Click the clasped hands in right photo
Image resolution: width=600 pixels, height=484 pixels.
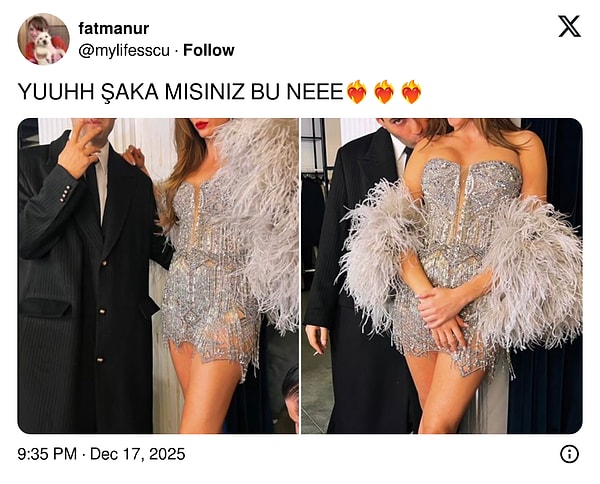click(444, 314)
